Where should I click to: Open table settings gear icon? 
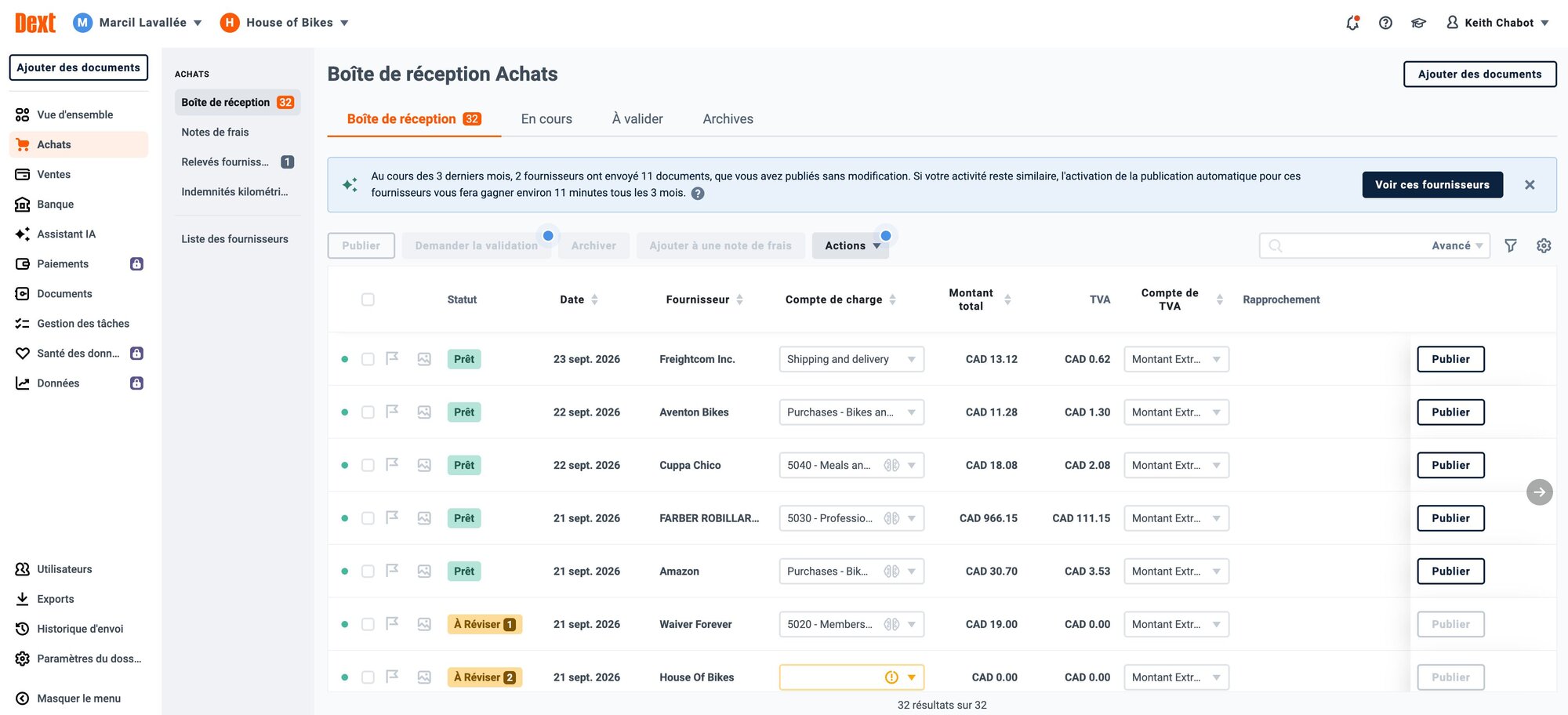pyautogui.click(x=1544, y=245)
